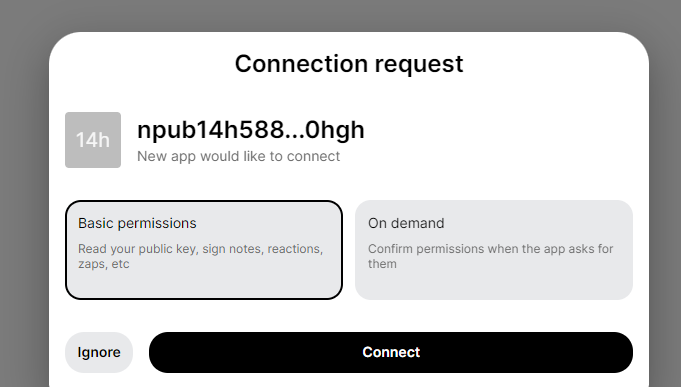Click the Confirm permissions when app asks text
681x387 pixels.
[491, 256]
